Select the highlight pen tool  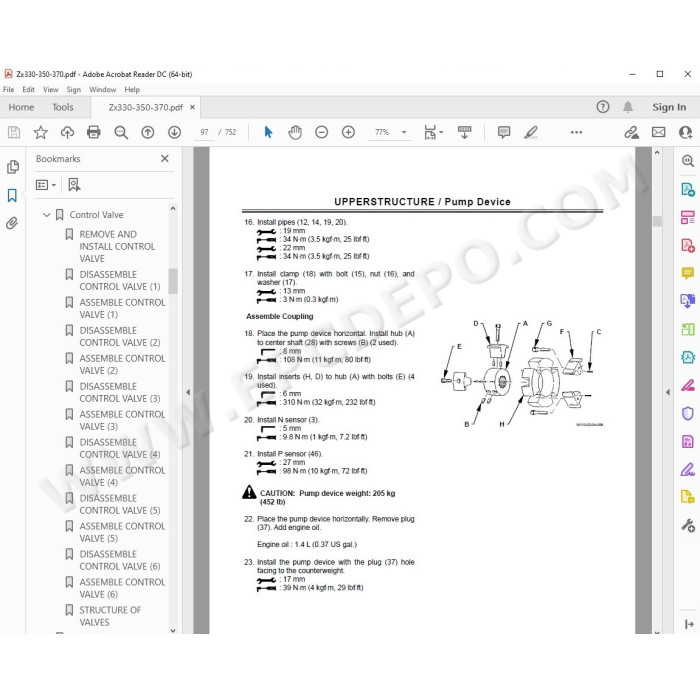531,132
